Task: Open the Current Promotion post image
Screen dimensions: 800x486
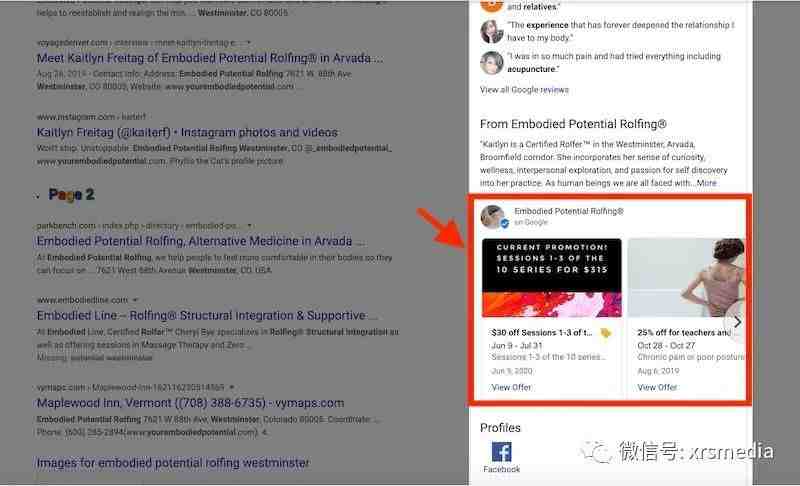Action: [552, 278]
